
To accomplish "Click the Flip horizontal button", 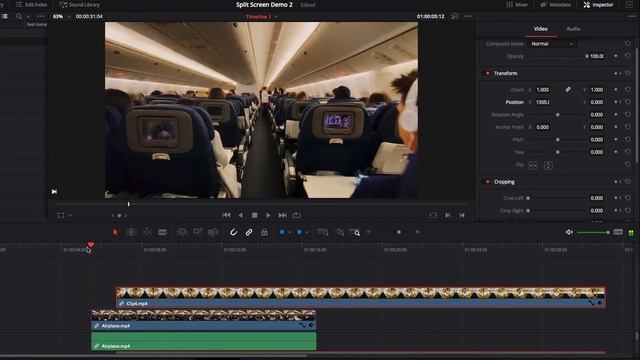I will (x=533, y=165).
